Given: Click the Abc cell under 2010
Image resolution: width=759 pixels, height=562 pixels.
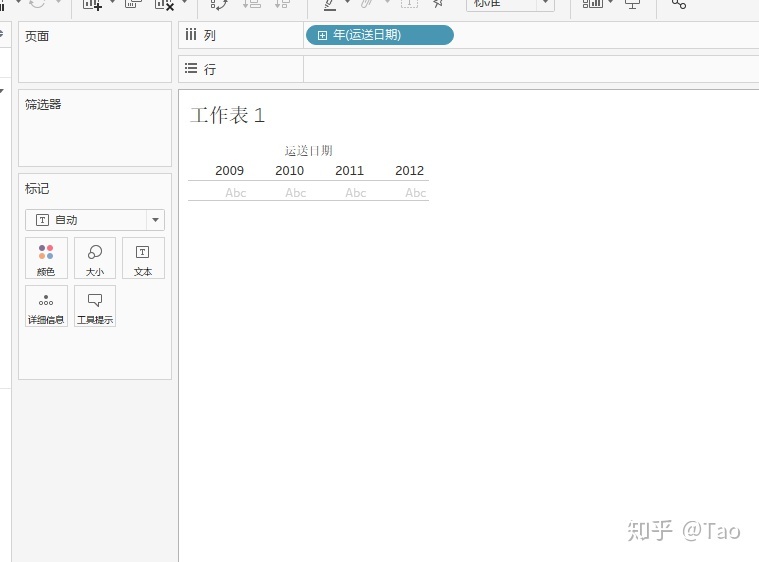Looking at the screenshot, I should coord(296,193).
